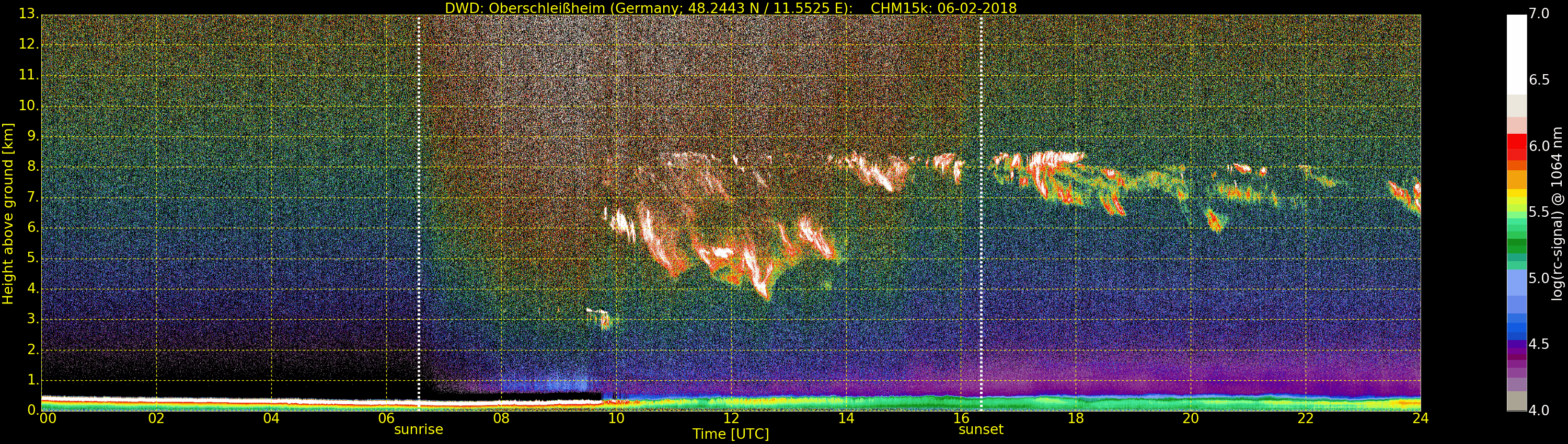Click the time tick label '14'
Screen dimensions: 1568x444
pos(846,418)
